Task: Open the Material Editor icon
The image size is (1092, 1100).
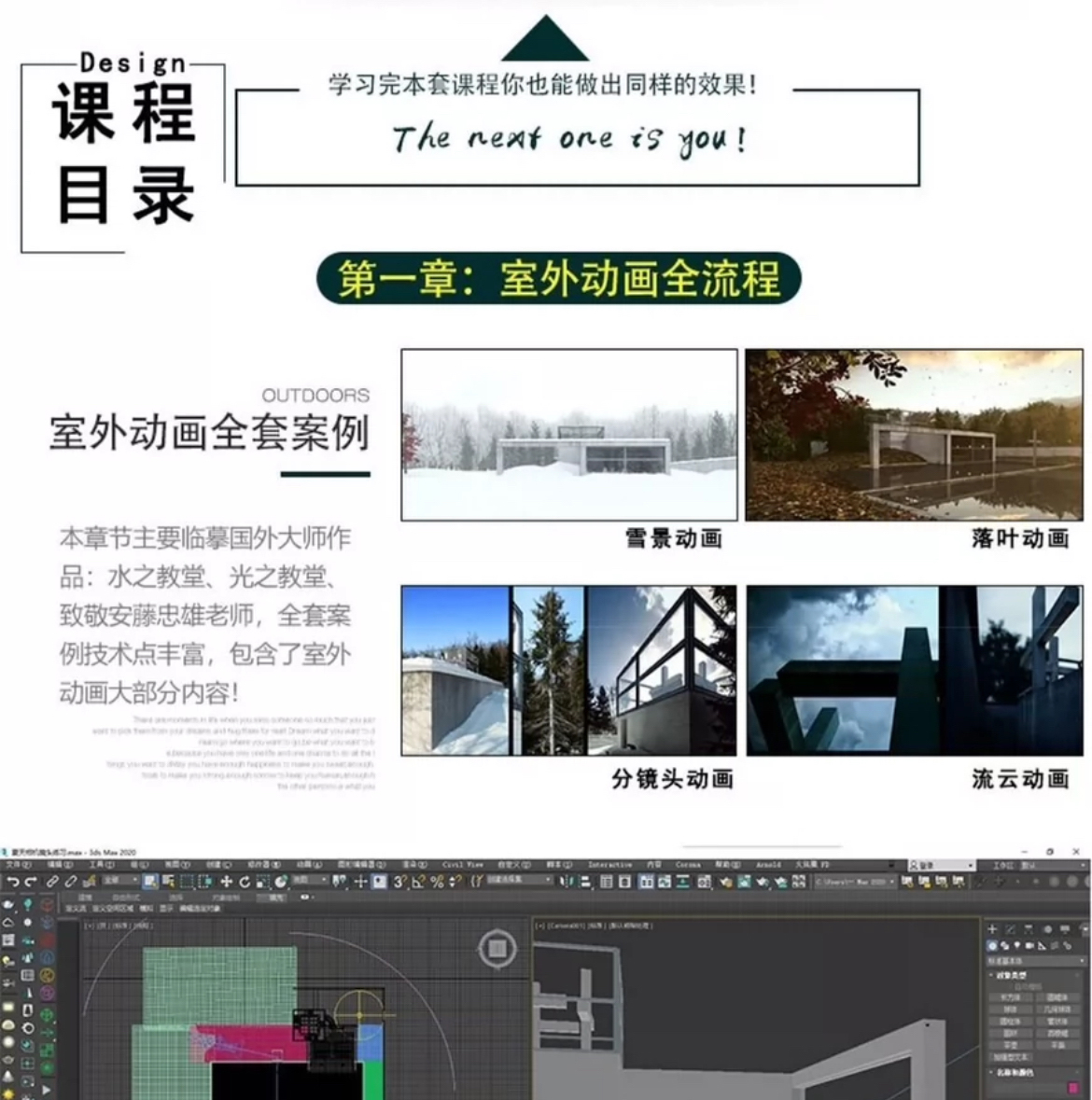Action: point(704,881)
